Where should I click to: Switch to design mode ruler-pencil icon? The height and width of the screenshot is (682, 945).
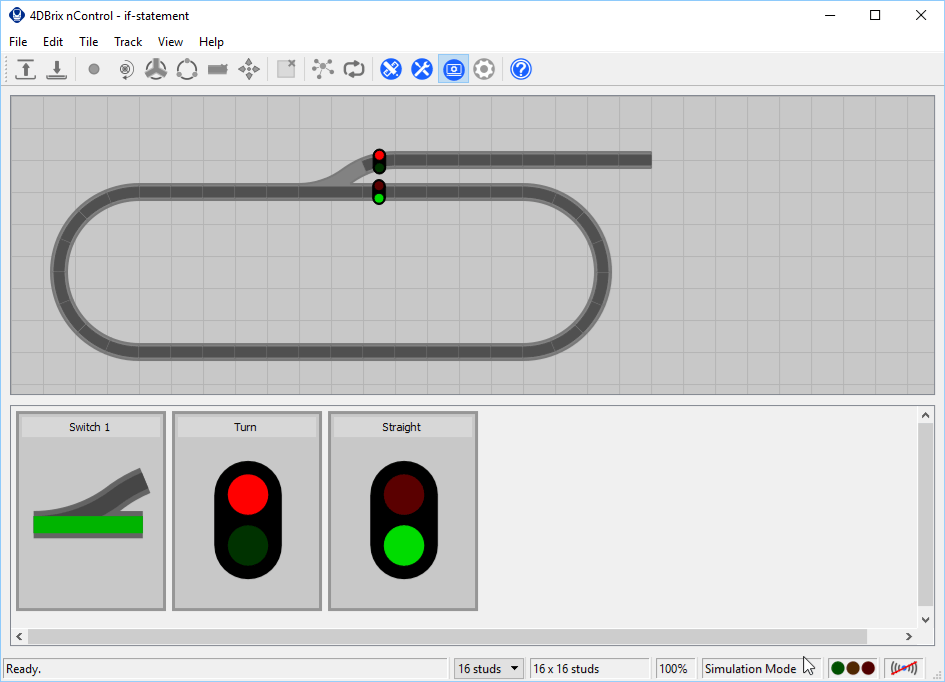(x=391, y=69)
